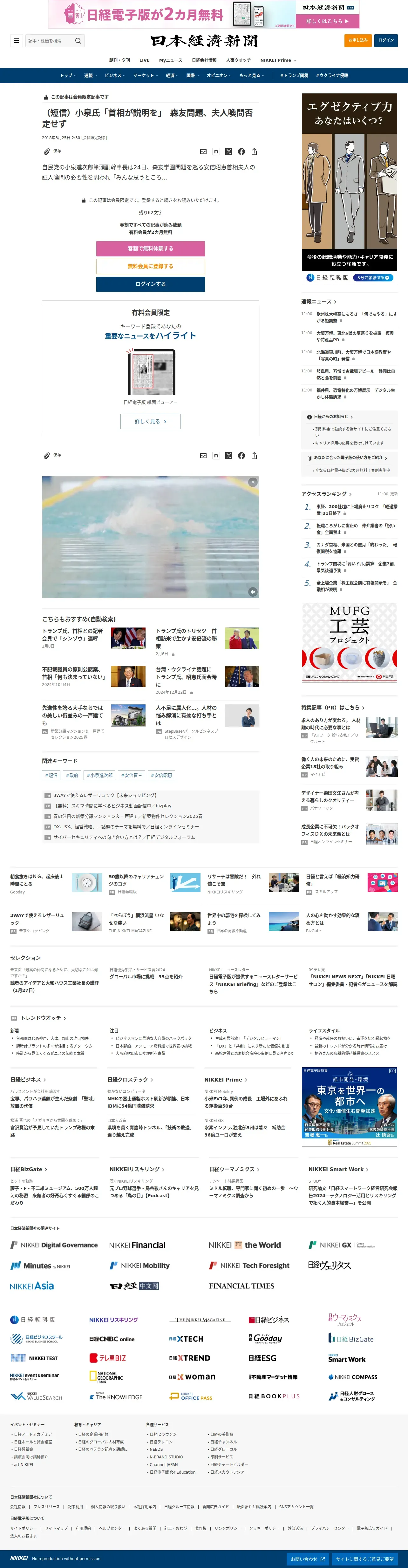The width and height of the screenshot is (408, 1568).
Task: Click the orange お申し込み button
Action: click(x=357, y=40)
